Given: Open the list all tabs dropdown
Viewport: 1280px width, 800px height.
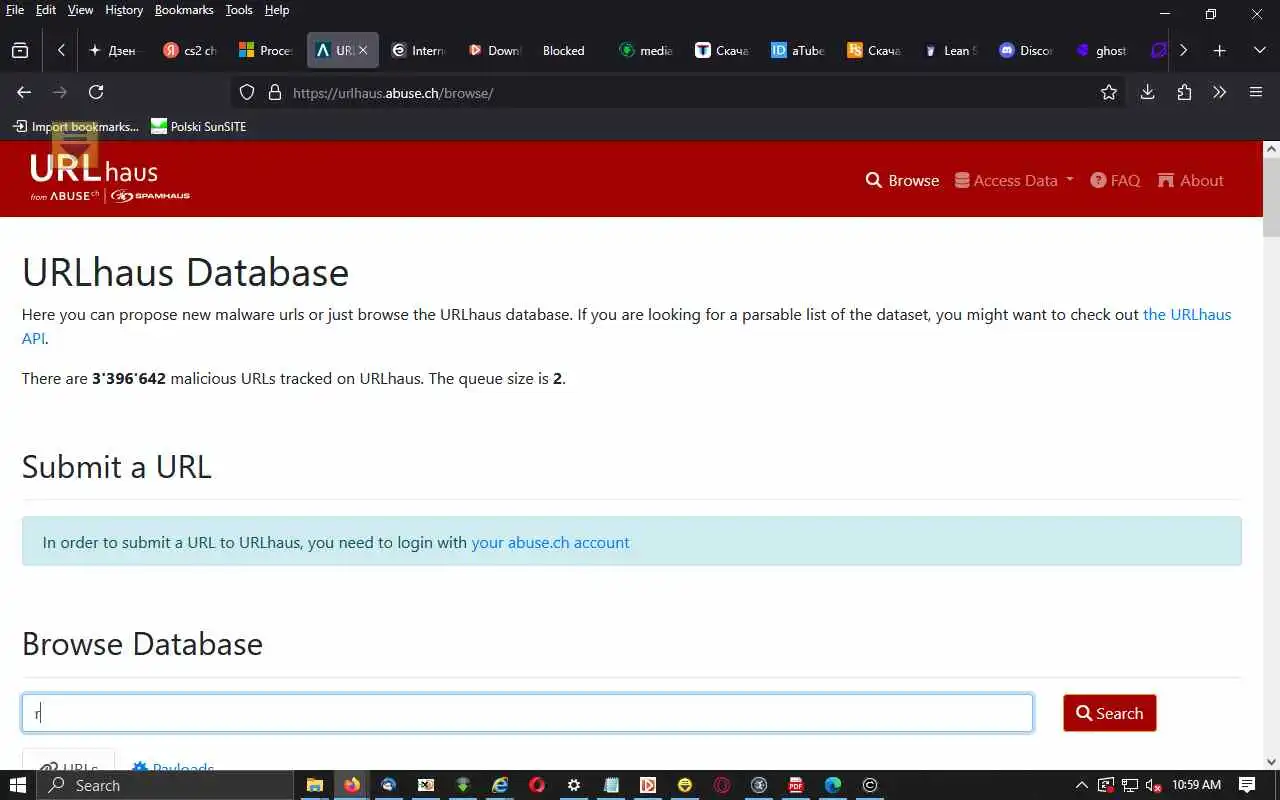Looking at the screenshot, I should point(1259,50).
